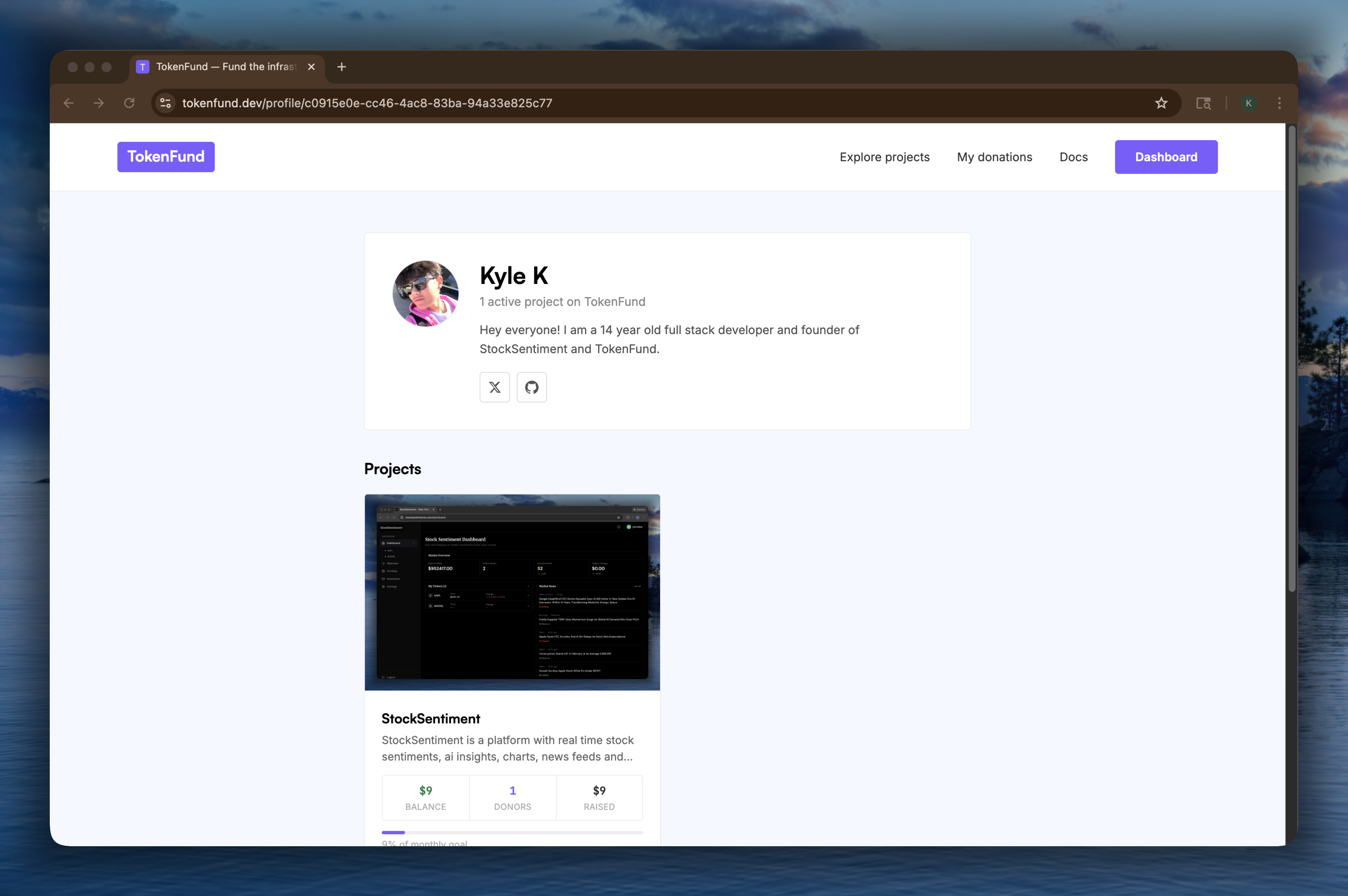The image size is (1348, 896).
Task: Click the TokenFund logo
Action: point(166,157)
